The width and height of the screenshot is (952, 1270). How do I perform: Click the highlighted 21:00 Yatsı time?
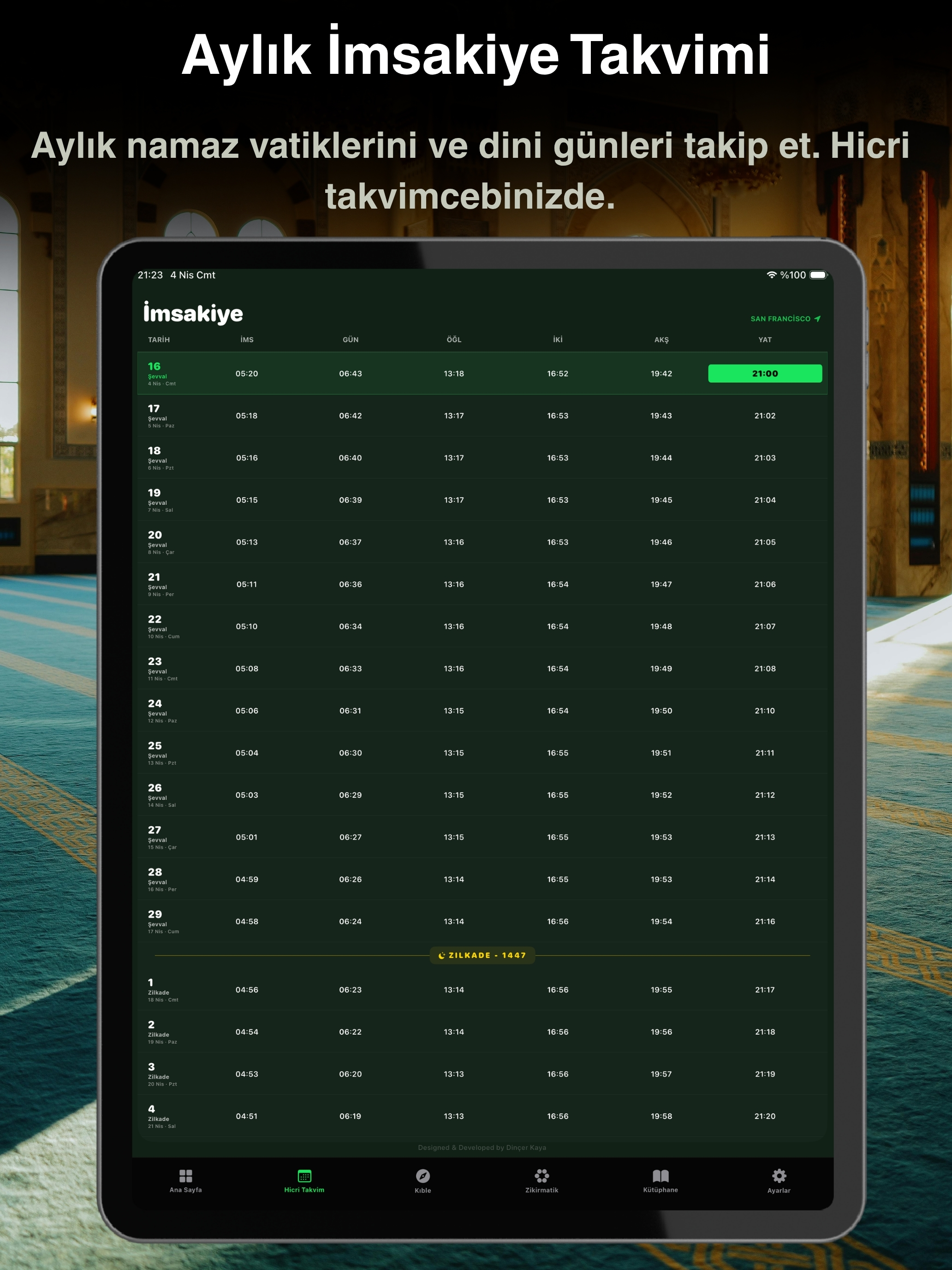click(765, 373)
